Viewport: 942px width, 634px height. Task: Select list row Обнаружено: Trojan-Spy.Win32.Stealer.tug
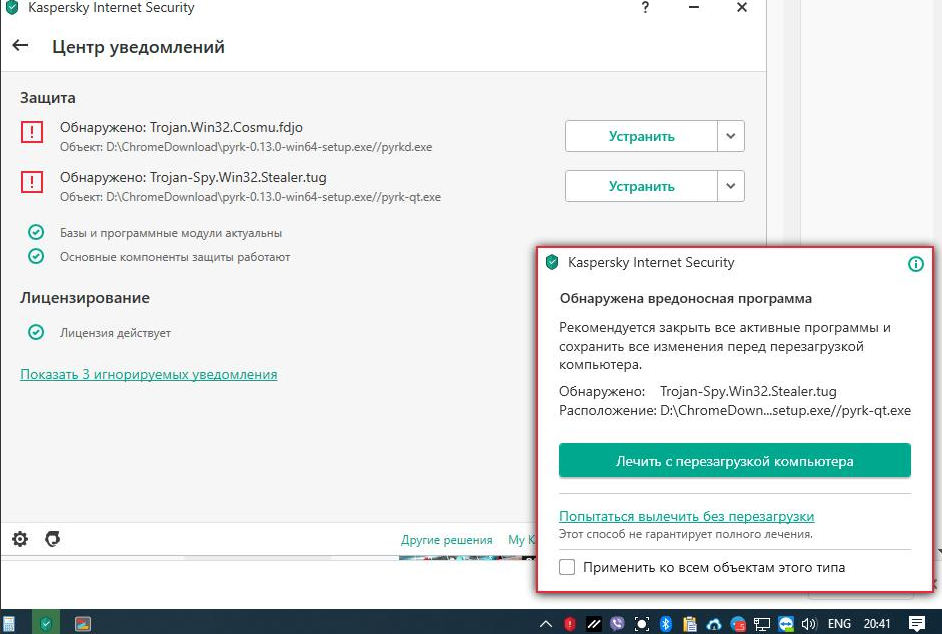click(193, 177)
